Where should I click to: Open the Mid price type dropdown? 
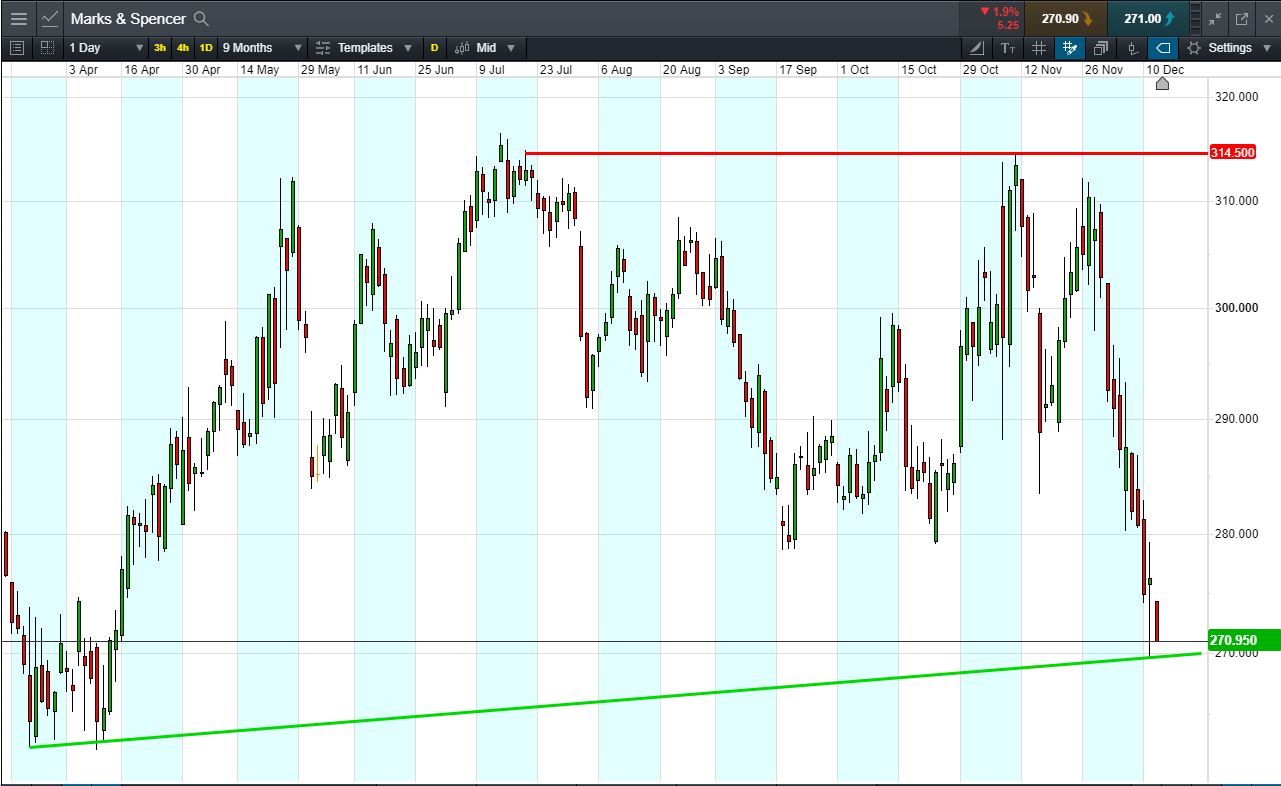click(x=511, y=48)
